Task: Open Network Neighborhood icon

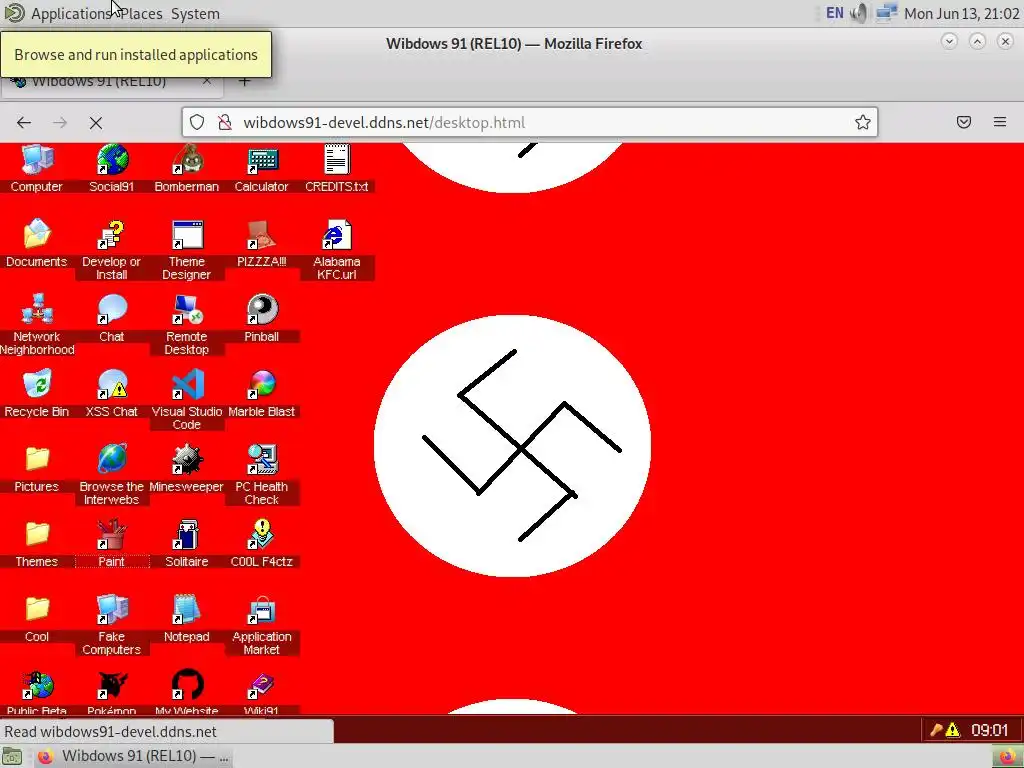Action: point(37,326)
